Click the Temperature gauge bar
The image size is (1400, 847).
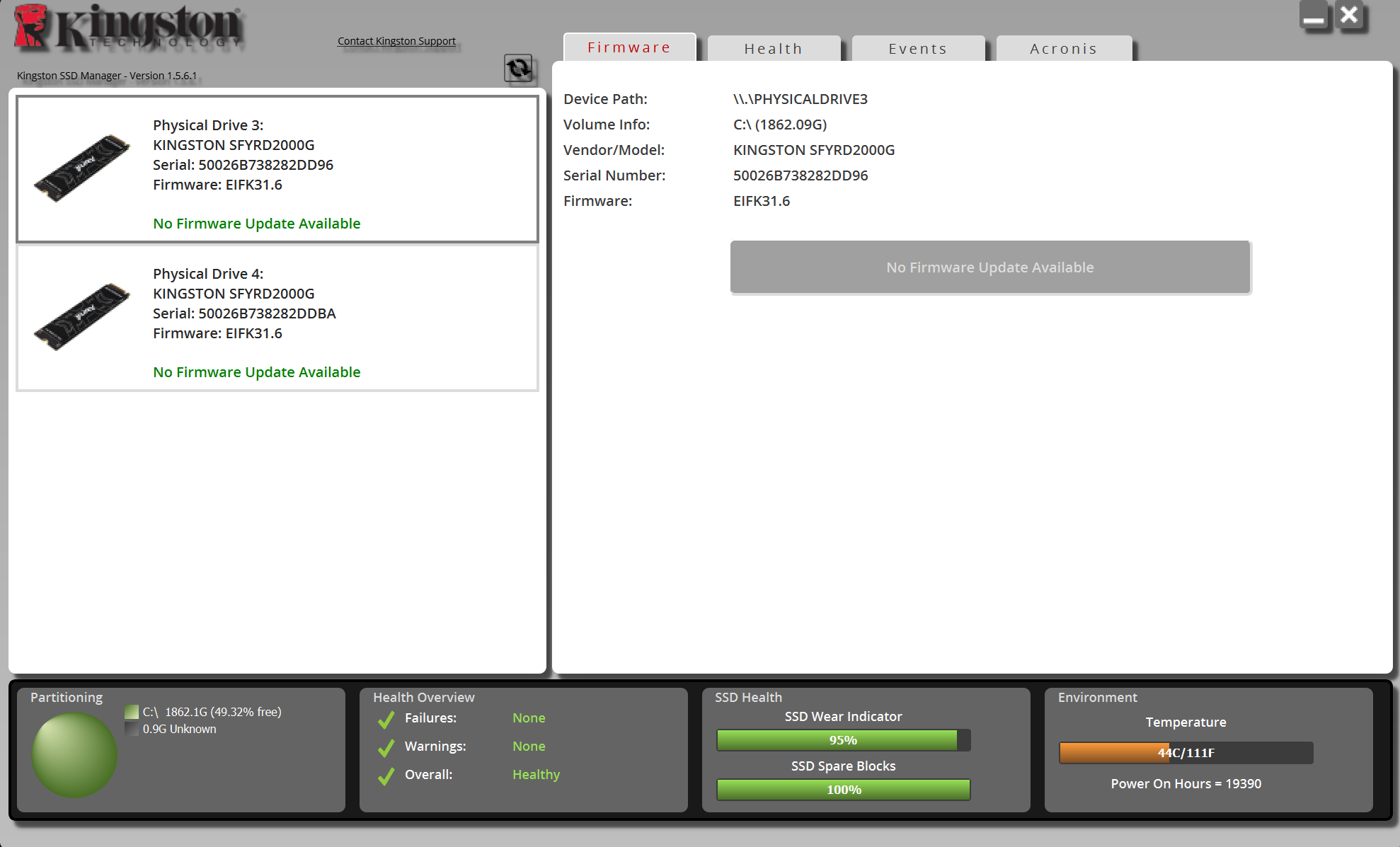(1186, 753)
